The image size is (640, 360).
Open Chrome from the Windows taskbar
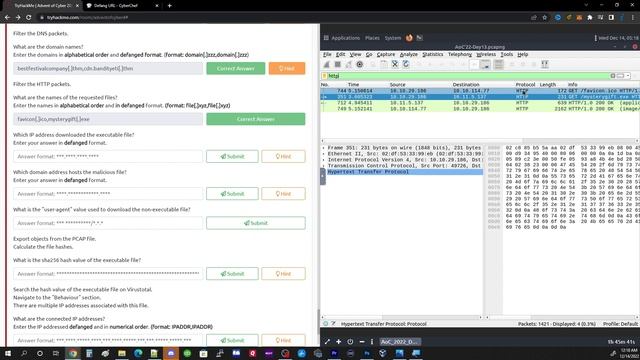click(73, 353)
